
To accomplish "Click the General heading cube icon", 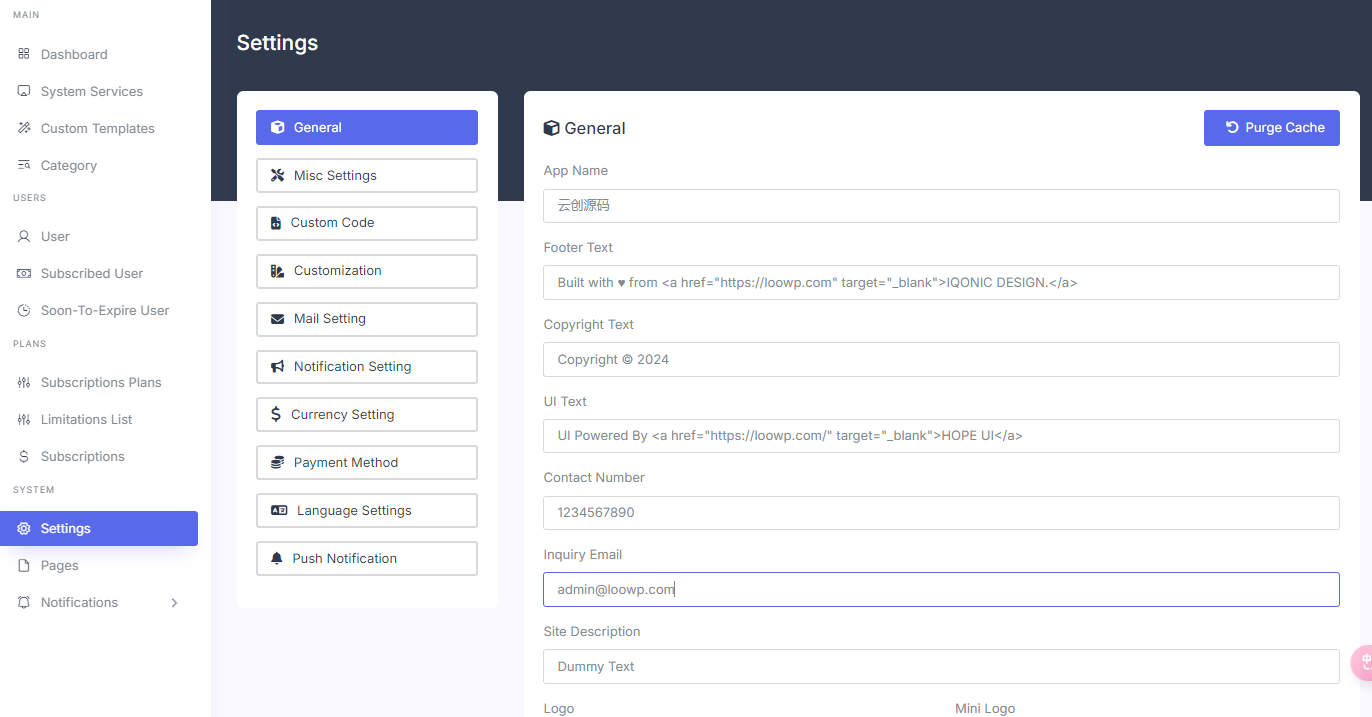I will (551, 128).
